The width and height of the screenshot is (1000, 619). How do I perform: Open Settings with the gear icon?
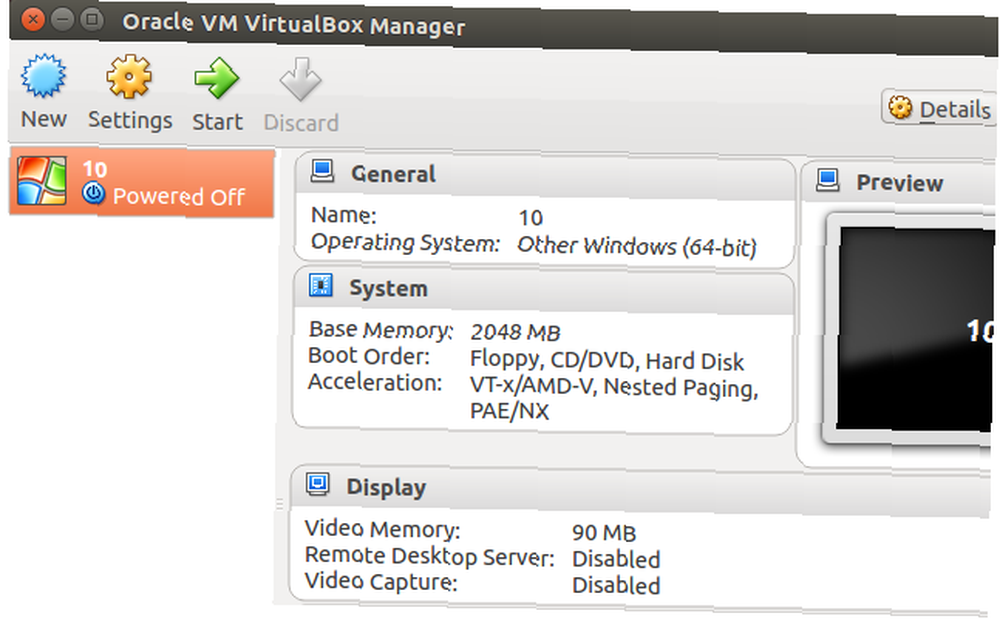[129, 76]
